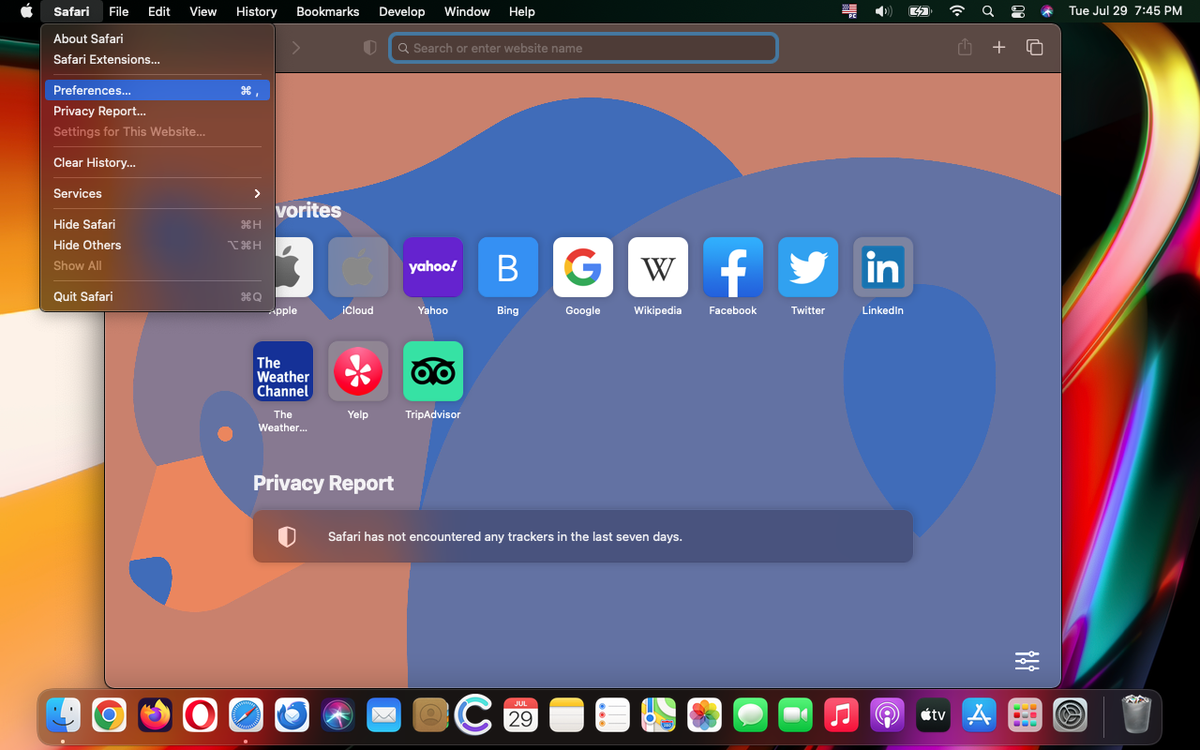
Task: Open Google from the Favorites grid
Action: click(x=582, y=267)
